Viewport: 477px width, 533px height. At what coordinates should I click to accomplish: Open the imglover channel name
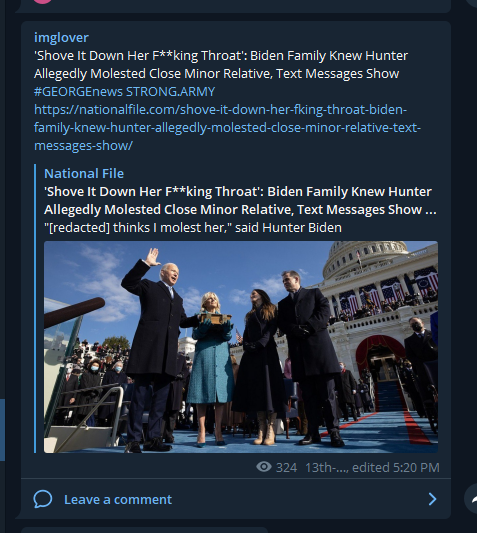click(61, 37)
